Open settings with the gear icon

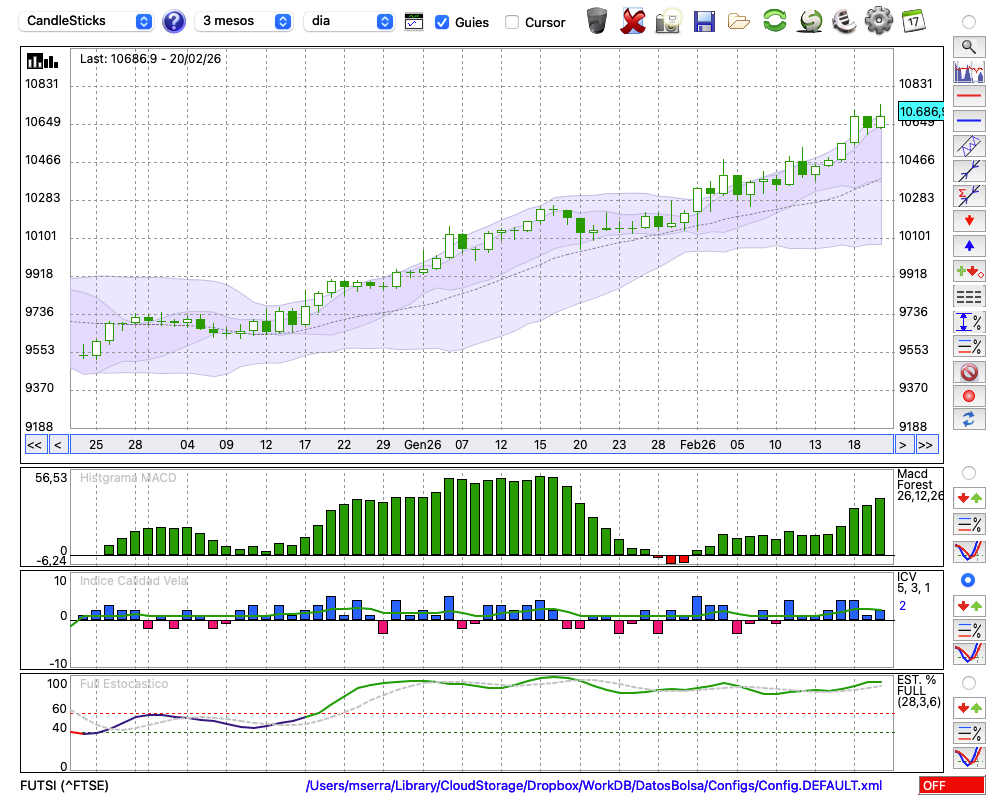click(878, 21)
